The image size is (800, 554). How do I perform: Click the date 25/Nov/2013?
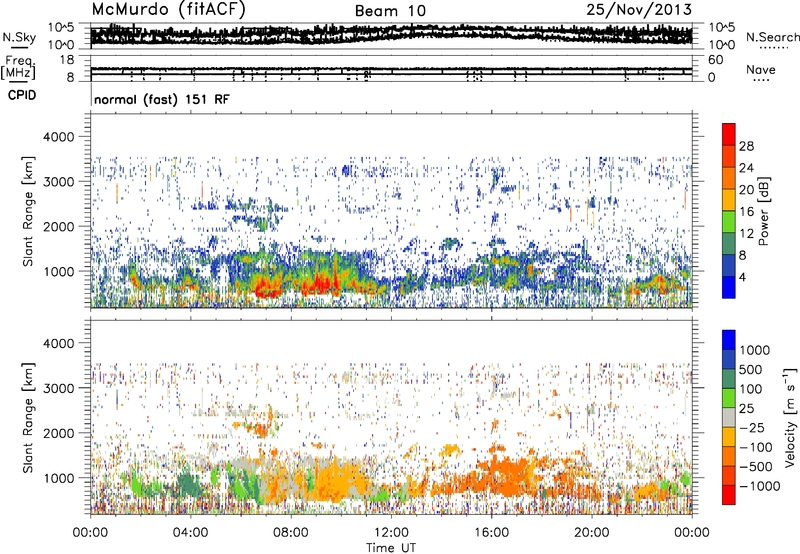coord(639,10)
